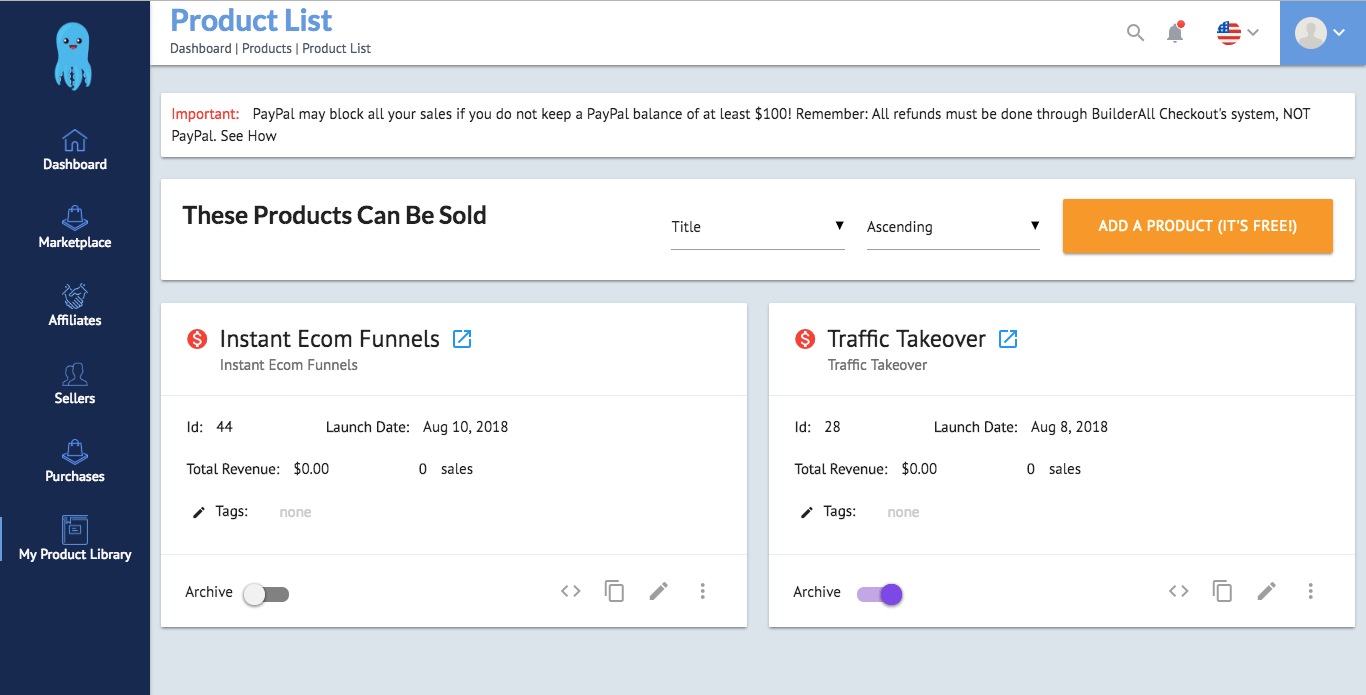Follow the See How link
This screenshot has height=695, width=1366.
(x=248, y=136)
